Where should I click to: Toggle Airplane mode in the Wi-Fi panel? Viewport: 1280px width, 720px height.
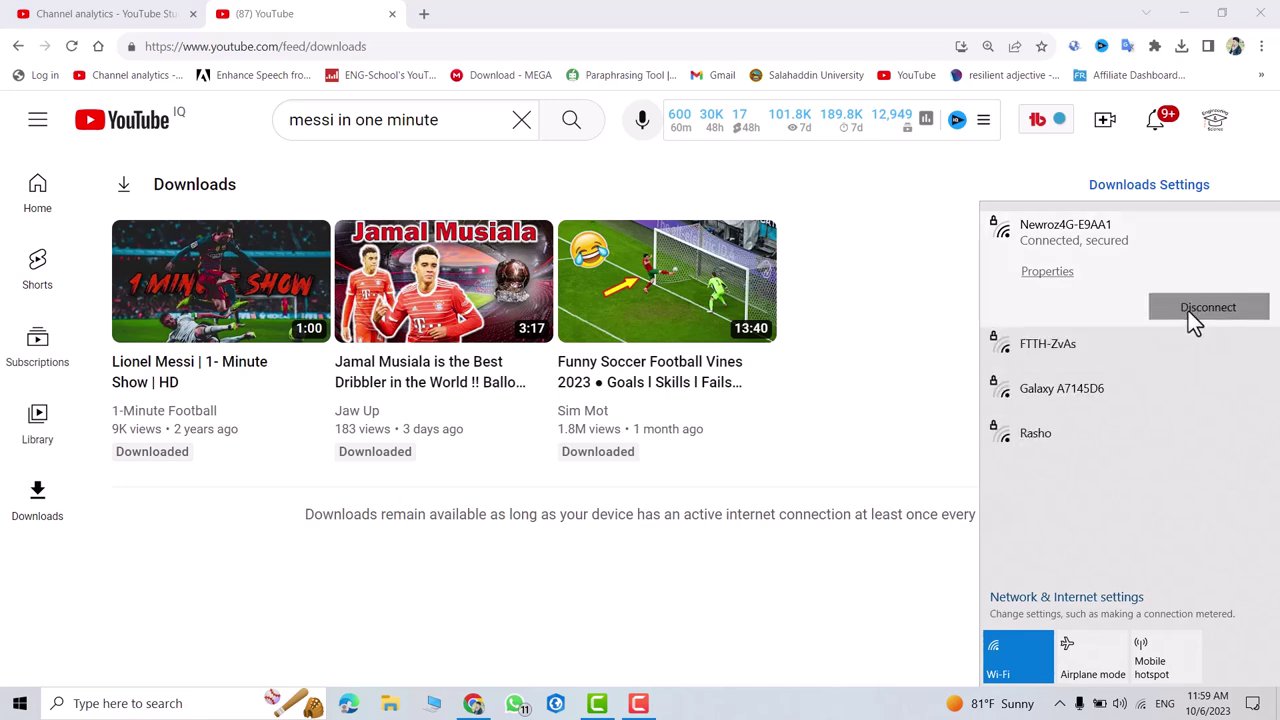pyautogui.click(x=1092, y=655)
